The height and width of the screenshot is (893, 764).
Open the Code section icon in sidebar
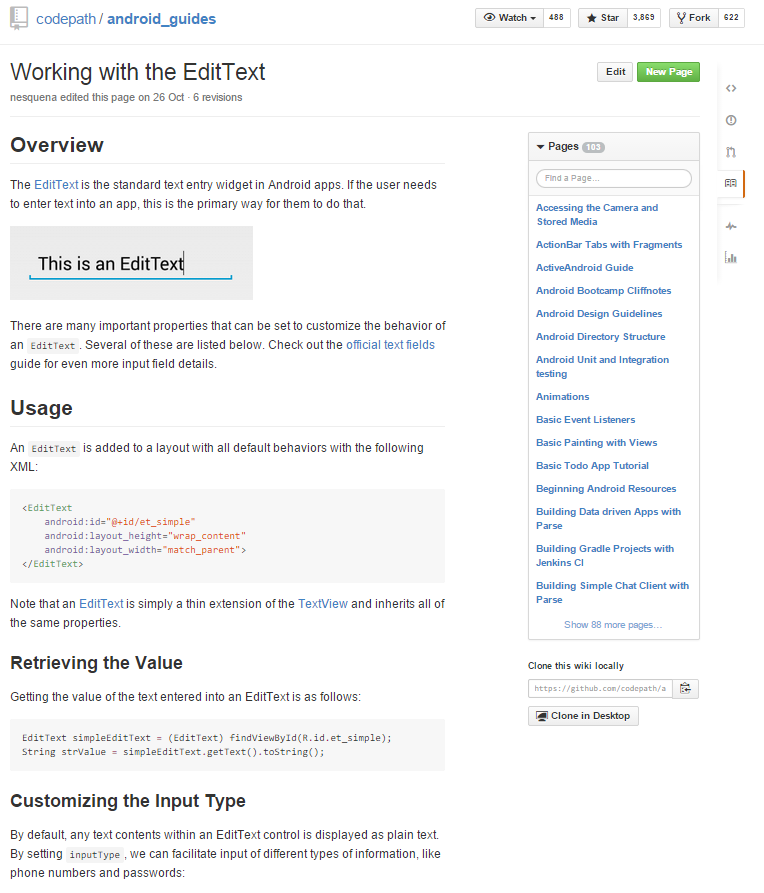(x=731, y=88)
